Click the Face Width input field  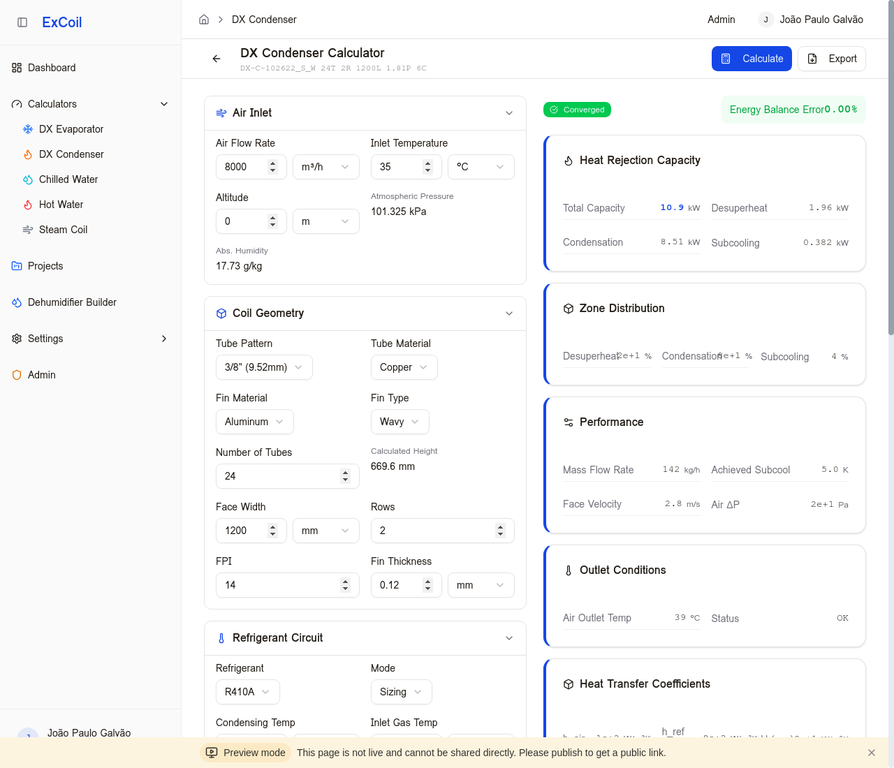click(x=251, y=530)
